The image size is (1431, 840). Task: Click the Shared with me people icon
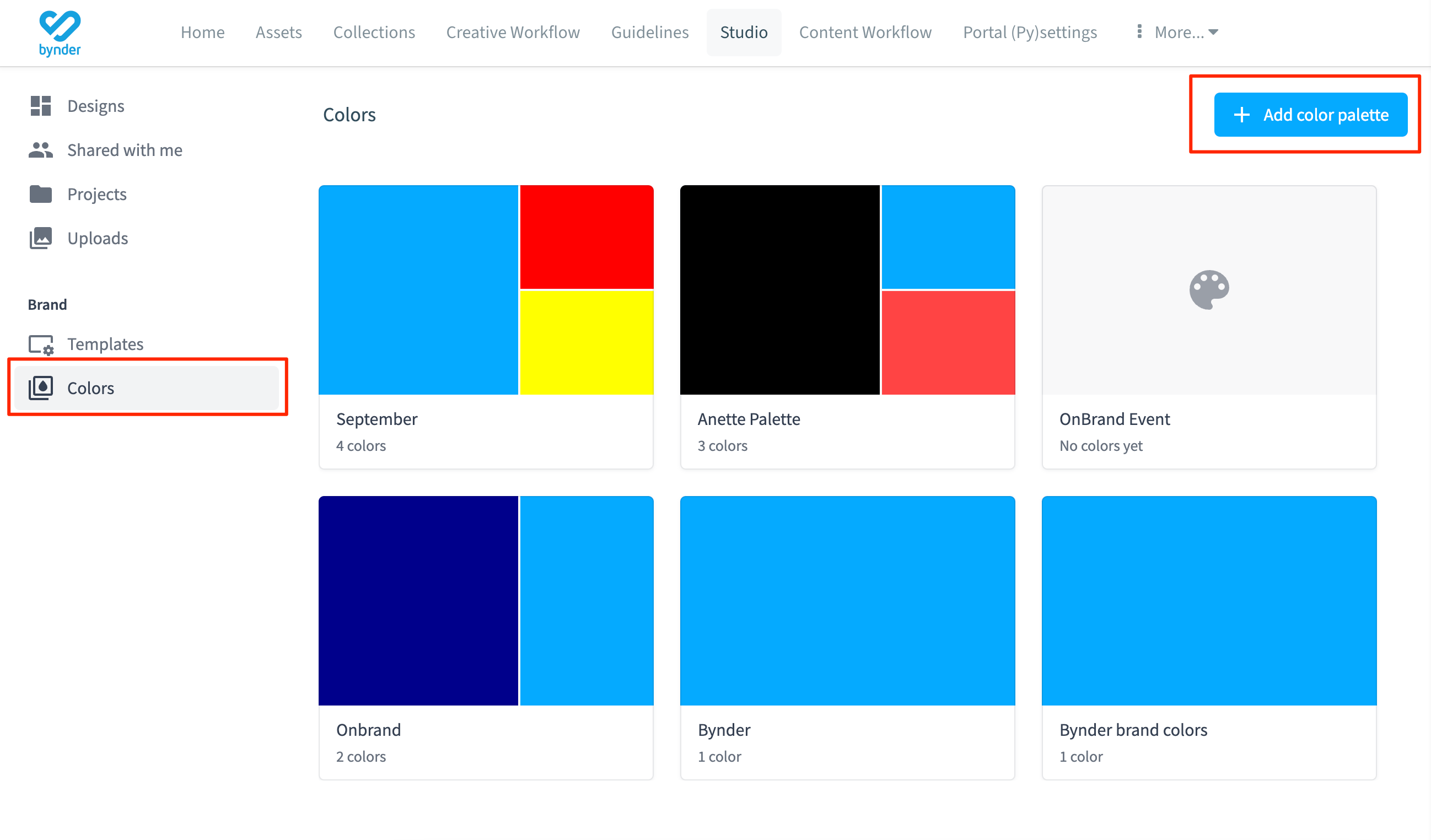pyautogui.click(x=41, y=150)
